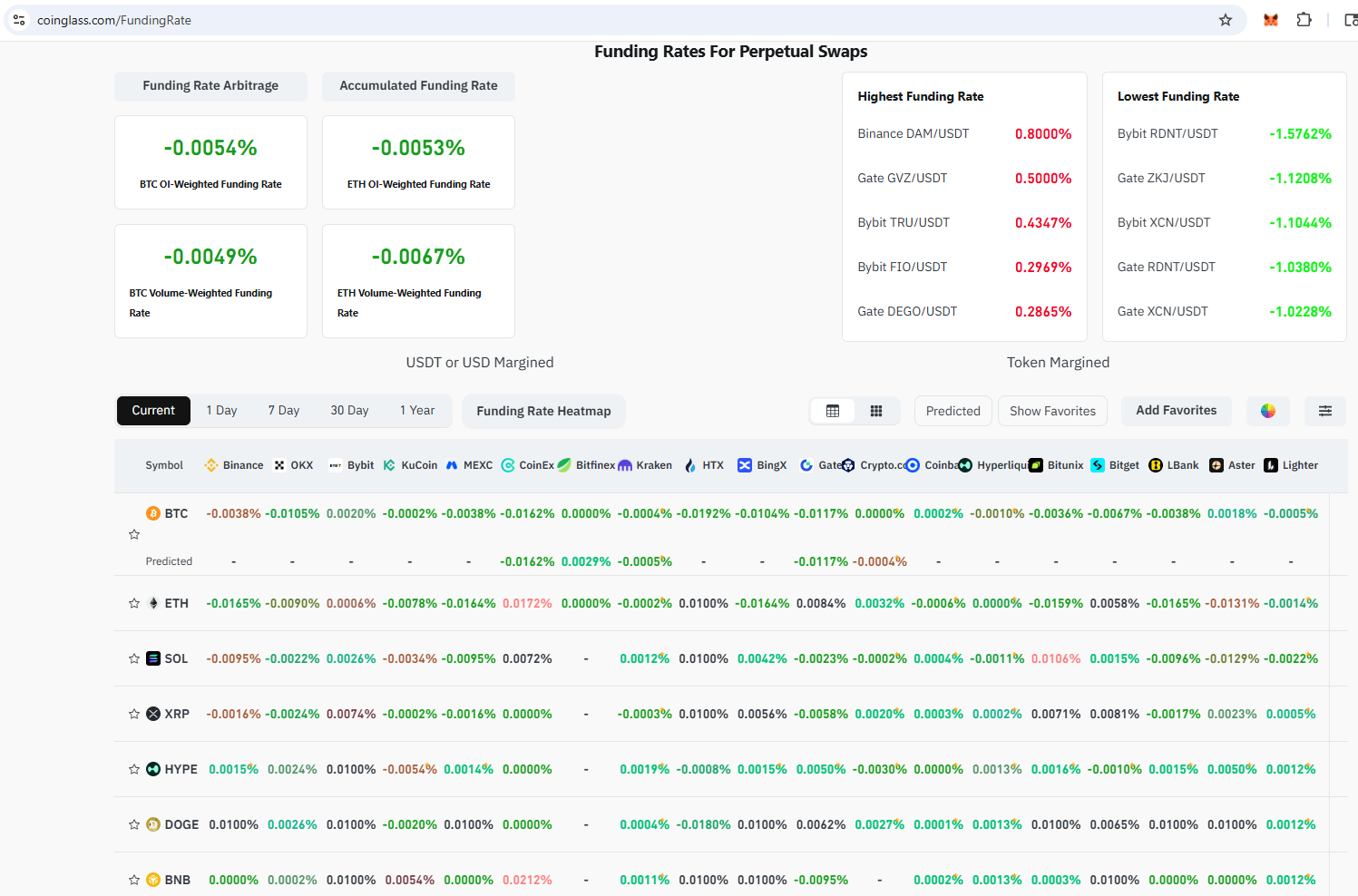Click the Lighter logo in table header
This screenshot has width=1358, height=896.
tap(1271, 465)
